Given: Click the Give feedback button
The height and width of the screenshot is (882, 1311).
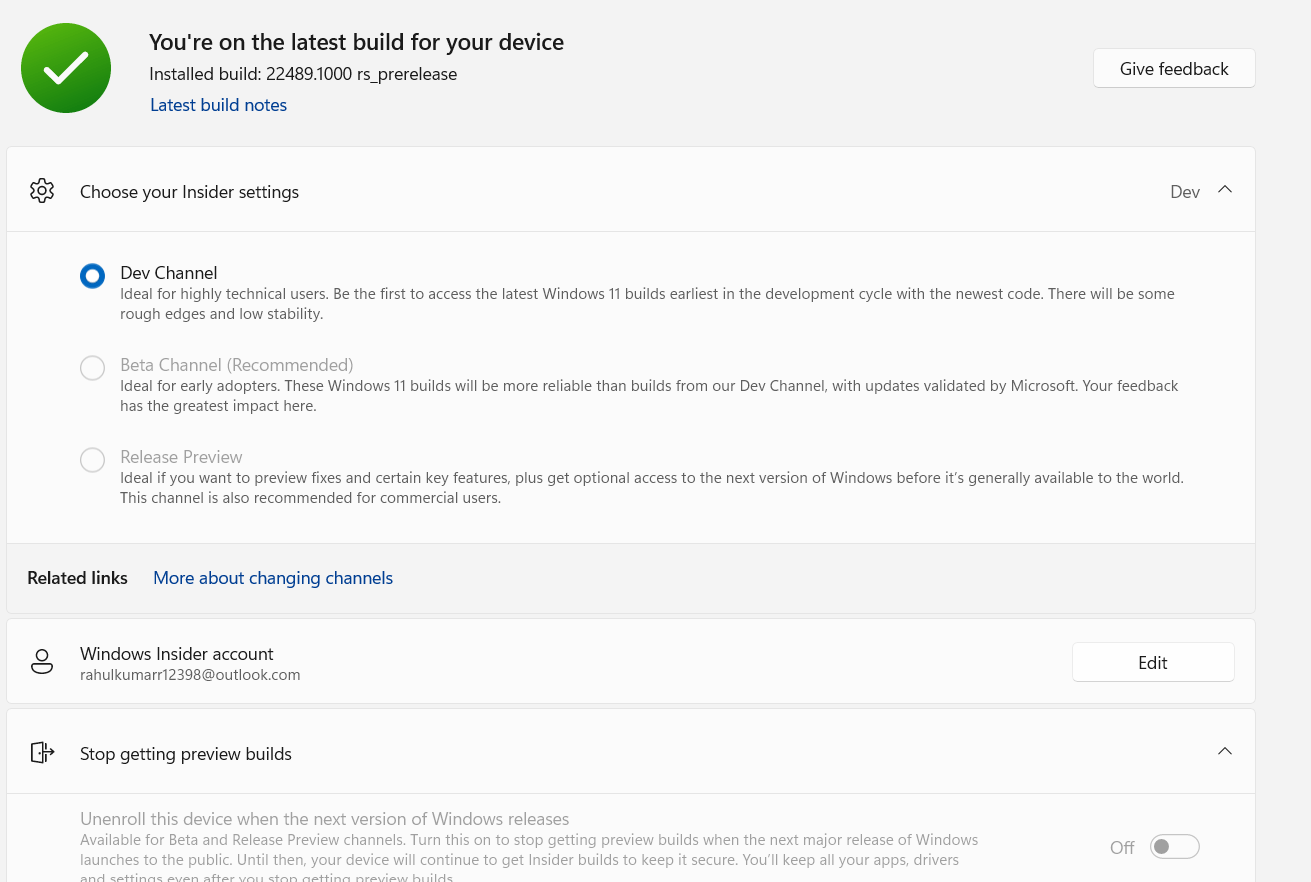Looking at the screenshot, I should pyautogui.click(x=1174, y=68).
